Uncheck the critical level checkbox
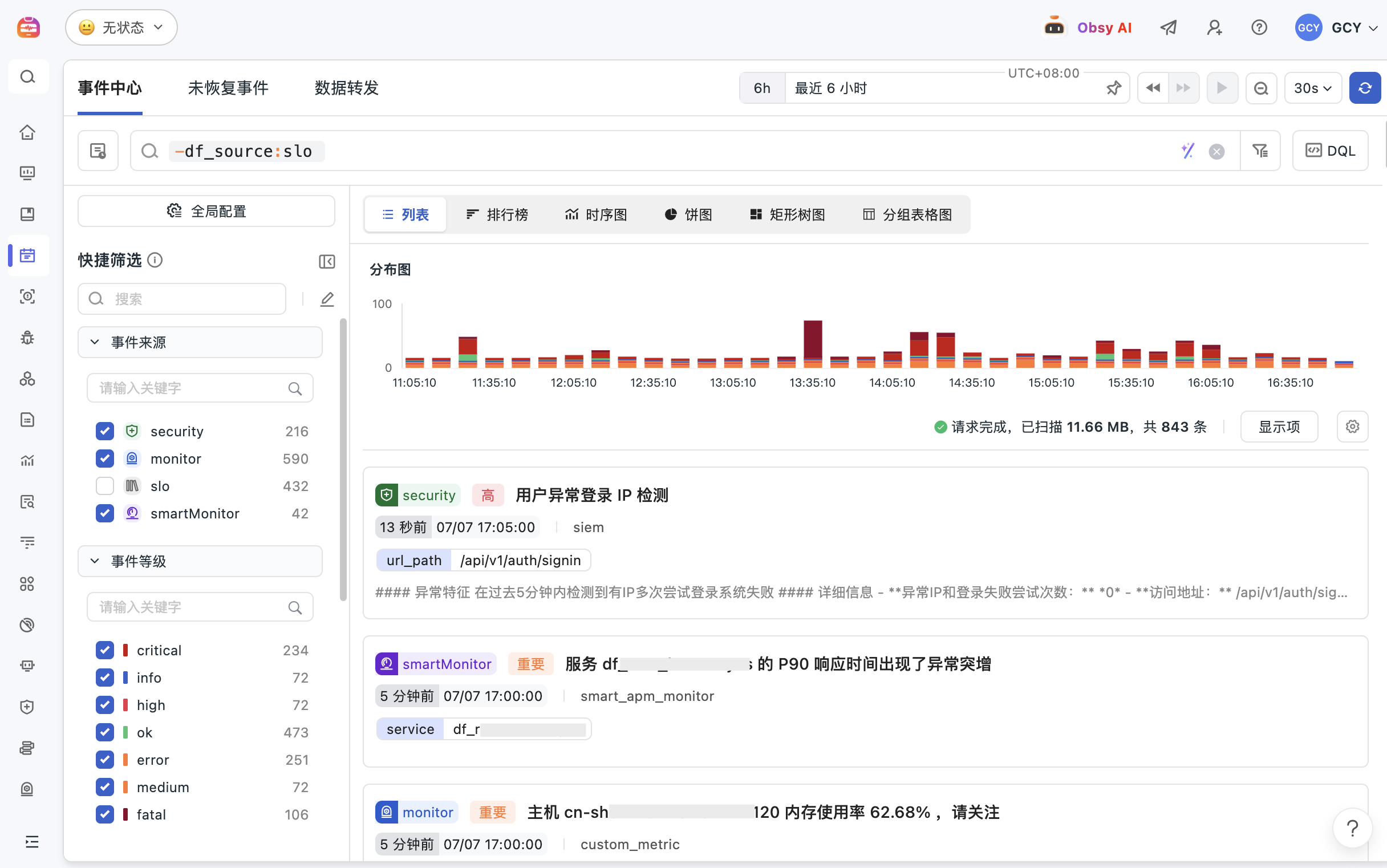1387x868 pixels. (x=105, y=650)
